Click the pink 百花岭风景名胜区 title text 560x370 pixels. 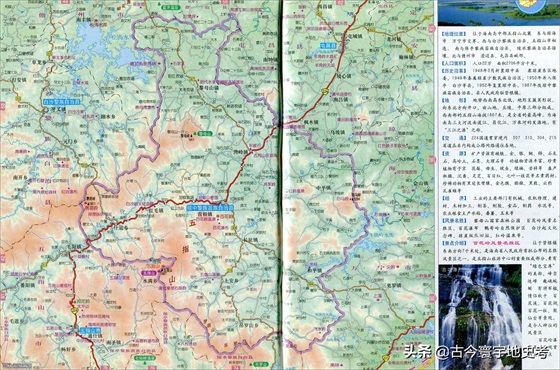tap(497, 243)
